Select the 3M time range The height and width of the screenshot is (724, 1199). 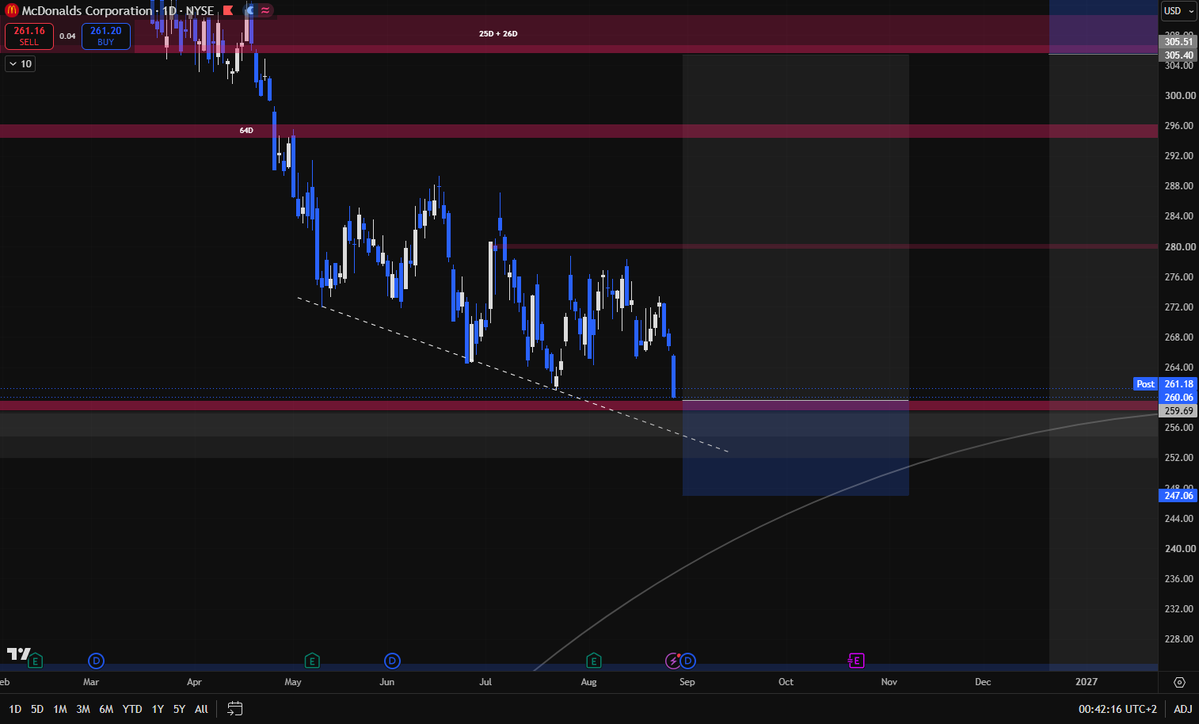pyautogui.click(x=83, y=709)
